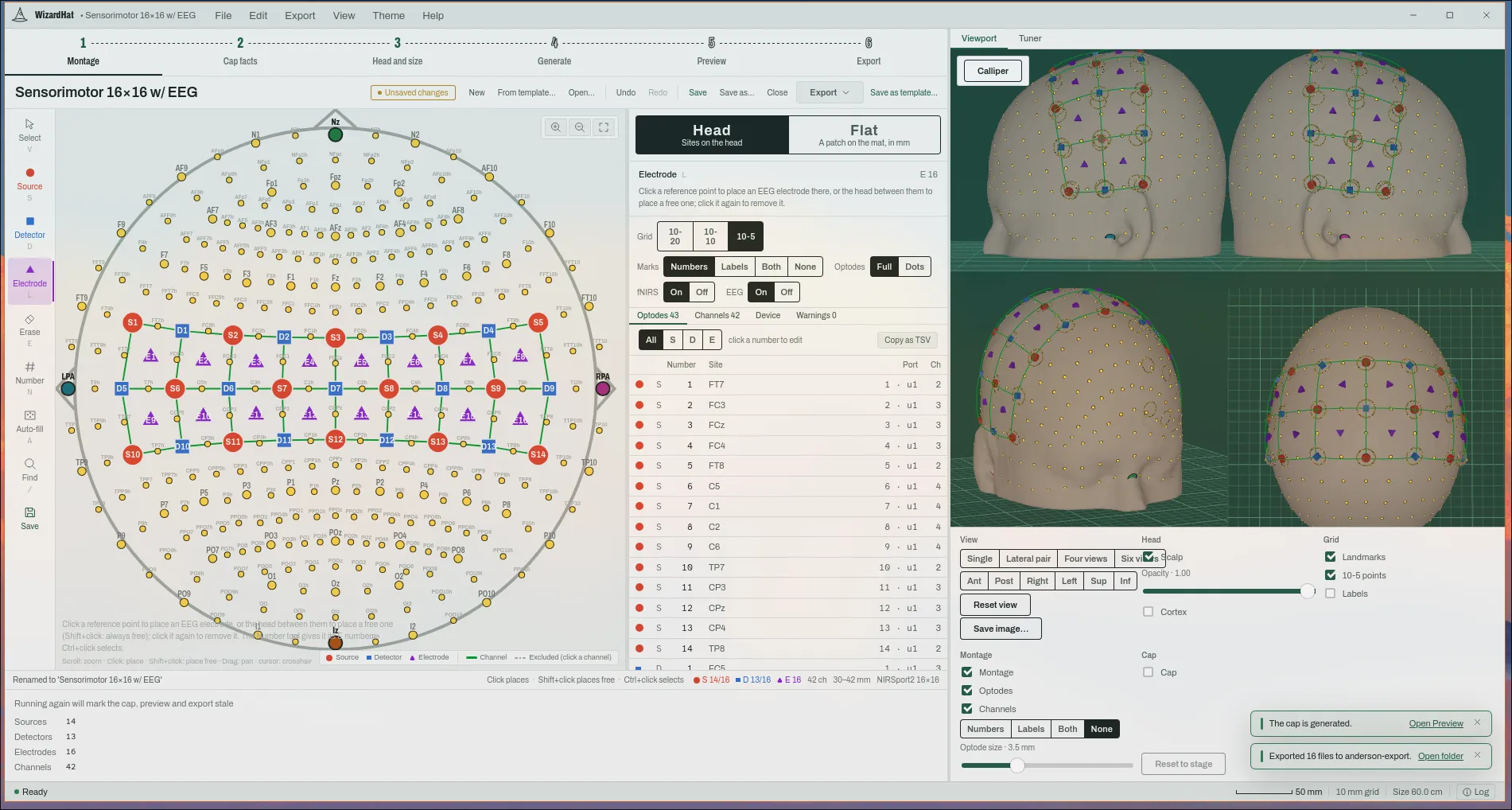
Task: Open the Help menu
Action: coord(433,15)
